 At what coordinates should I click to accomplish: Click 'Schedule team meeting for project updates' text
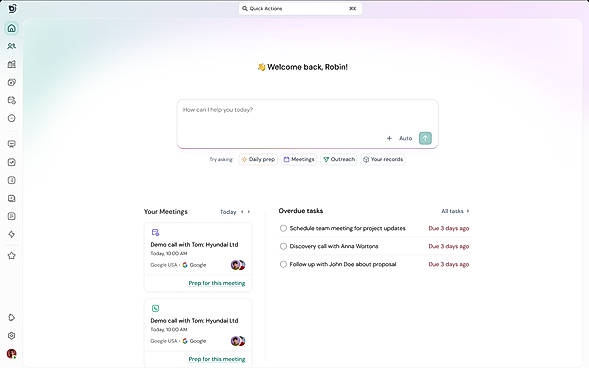pyautogui.click(x=347, y=228)
